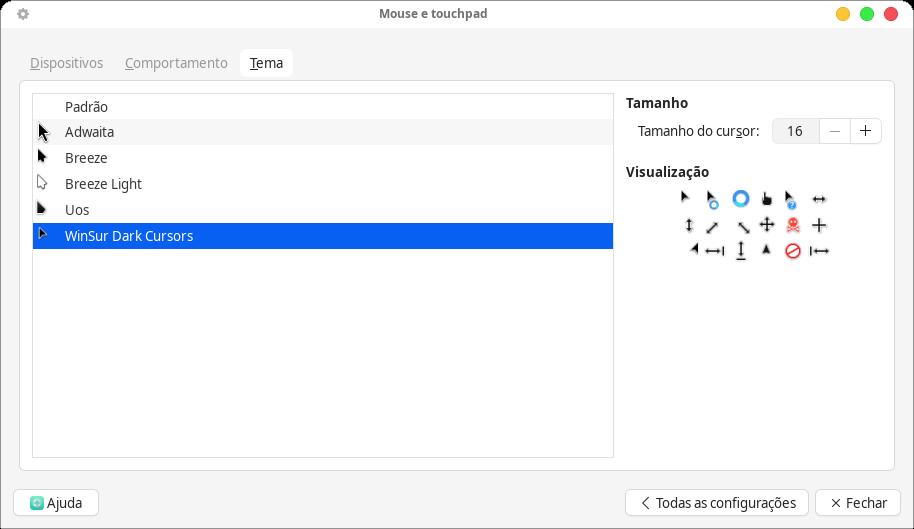
Task: Select the Adwaita cursor theme
Action: coord(90,132)
